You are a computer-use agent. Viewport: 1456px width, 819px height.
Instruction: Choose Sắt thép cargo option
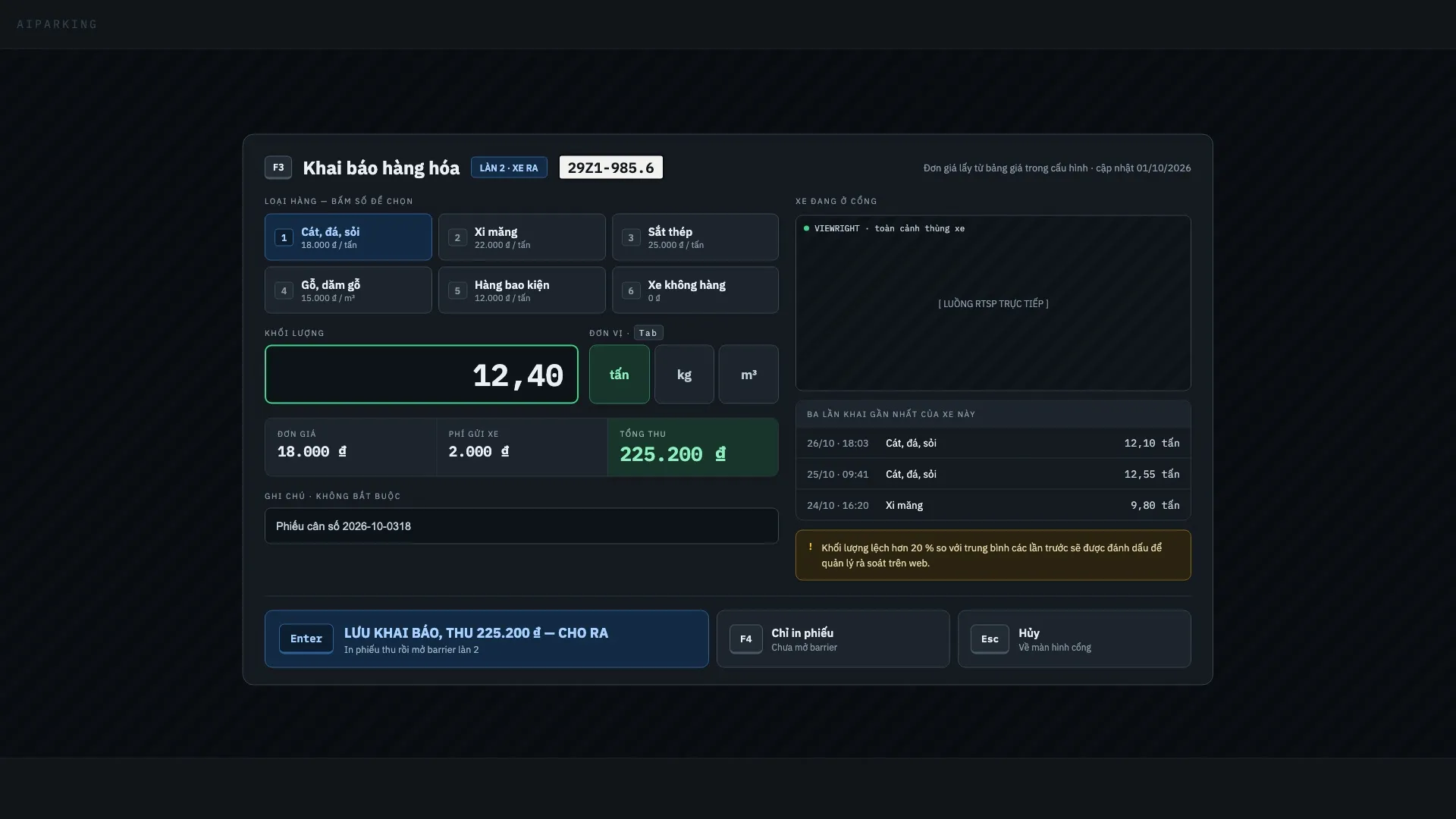click(x=695, y=237)
